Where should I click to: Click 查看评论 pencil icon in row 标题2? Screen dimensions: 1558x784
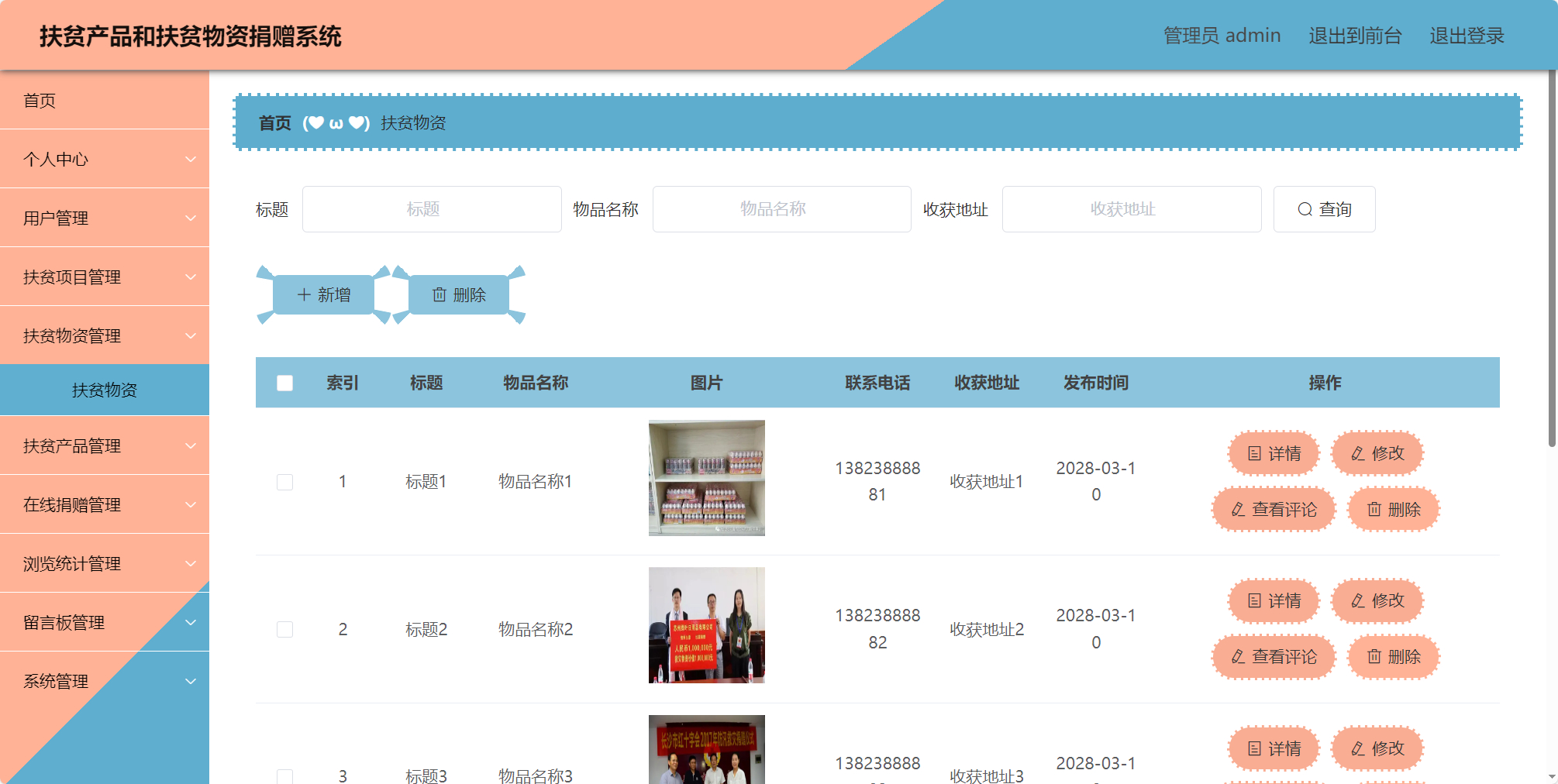point(1238,656)
